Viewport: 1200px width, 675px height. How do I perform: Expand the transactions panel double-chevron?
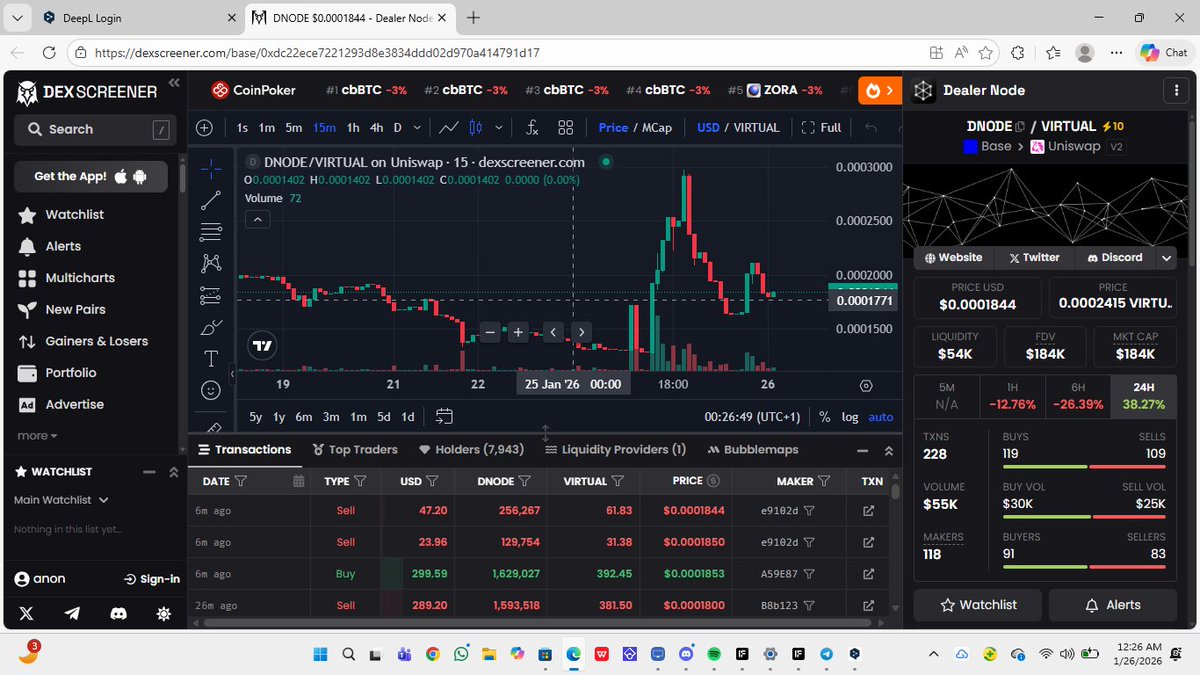(x=889, y=451)
